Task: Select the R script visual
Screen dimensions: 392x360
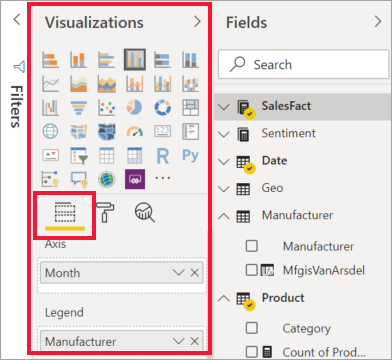Action: [x=163, y=156]
